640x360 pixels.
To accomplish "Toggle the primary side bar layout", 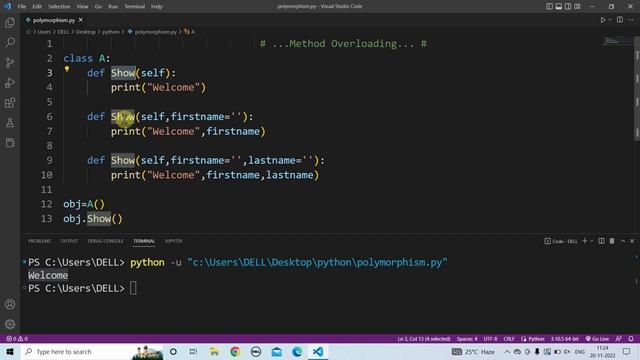I will [x=549, y=6].
